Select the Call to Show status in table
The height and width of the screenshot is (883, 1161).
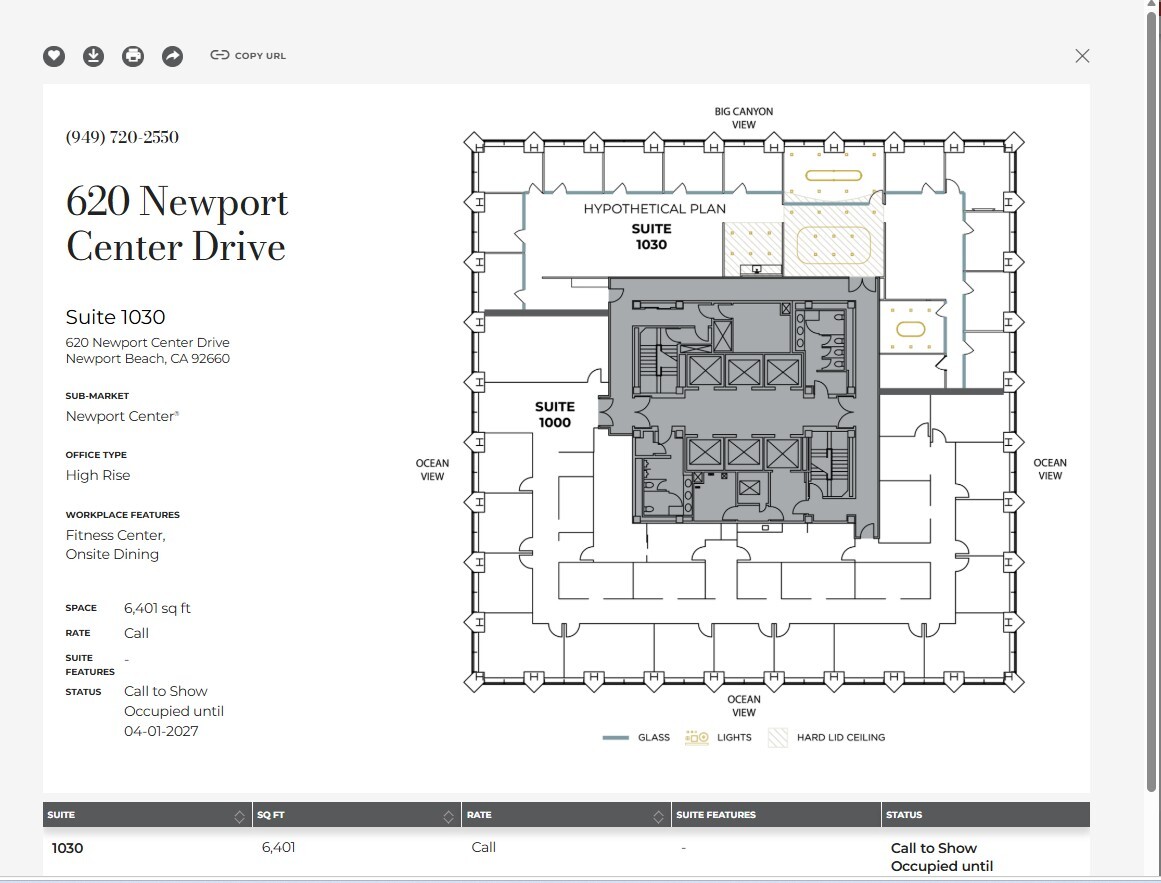(x=934, y=848)
